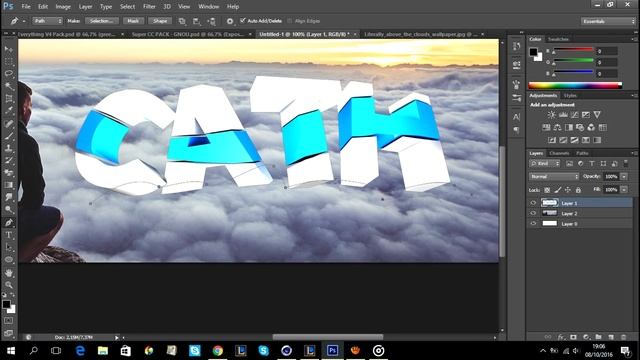This screenshot has width=640, height=360.
Task: Open the Normal blend mode dropdown
Action: click(554, 176)
